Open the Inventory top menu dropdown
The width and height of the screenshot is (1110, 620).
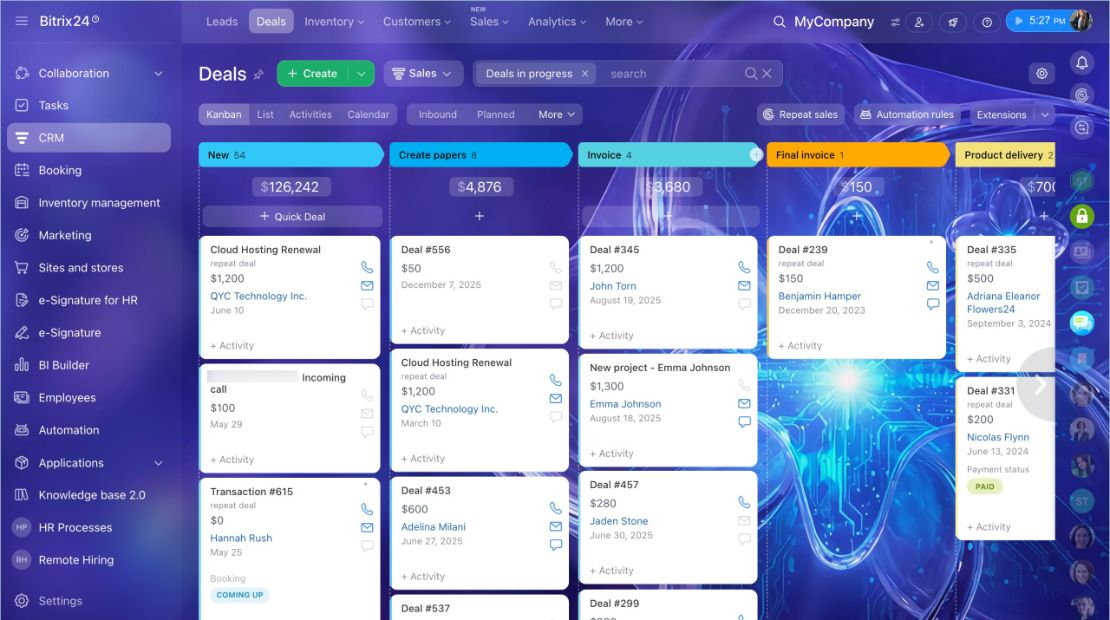point(333,22)
